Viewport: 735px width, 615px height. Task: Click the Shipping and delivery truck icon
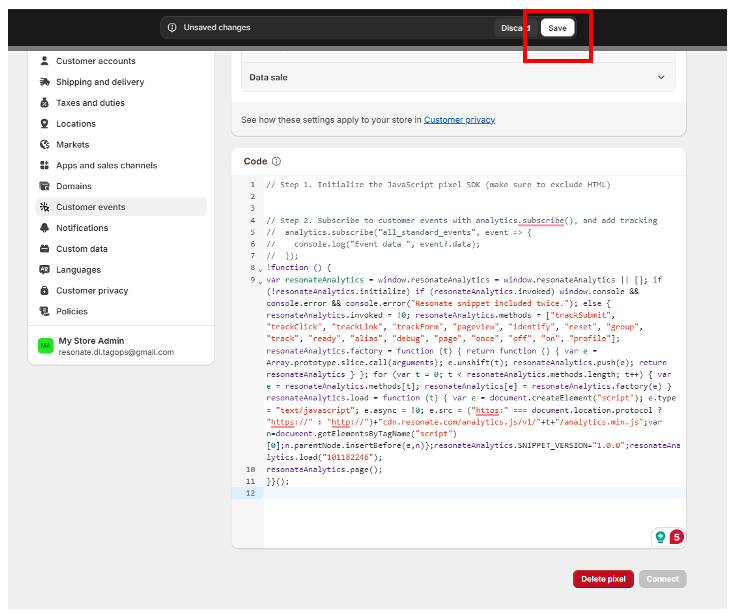click(x=45, y=82)
